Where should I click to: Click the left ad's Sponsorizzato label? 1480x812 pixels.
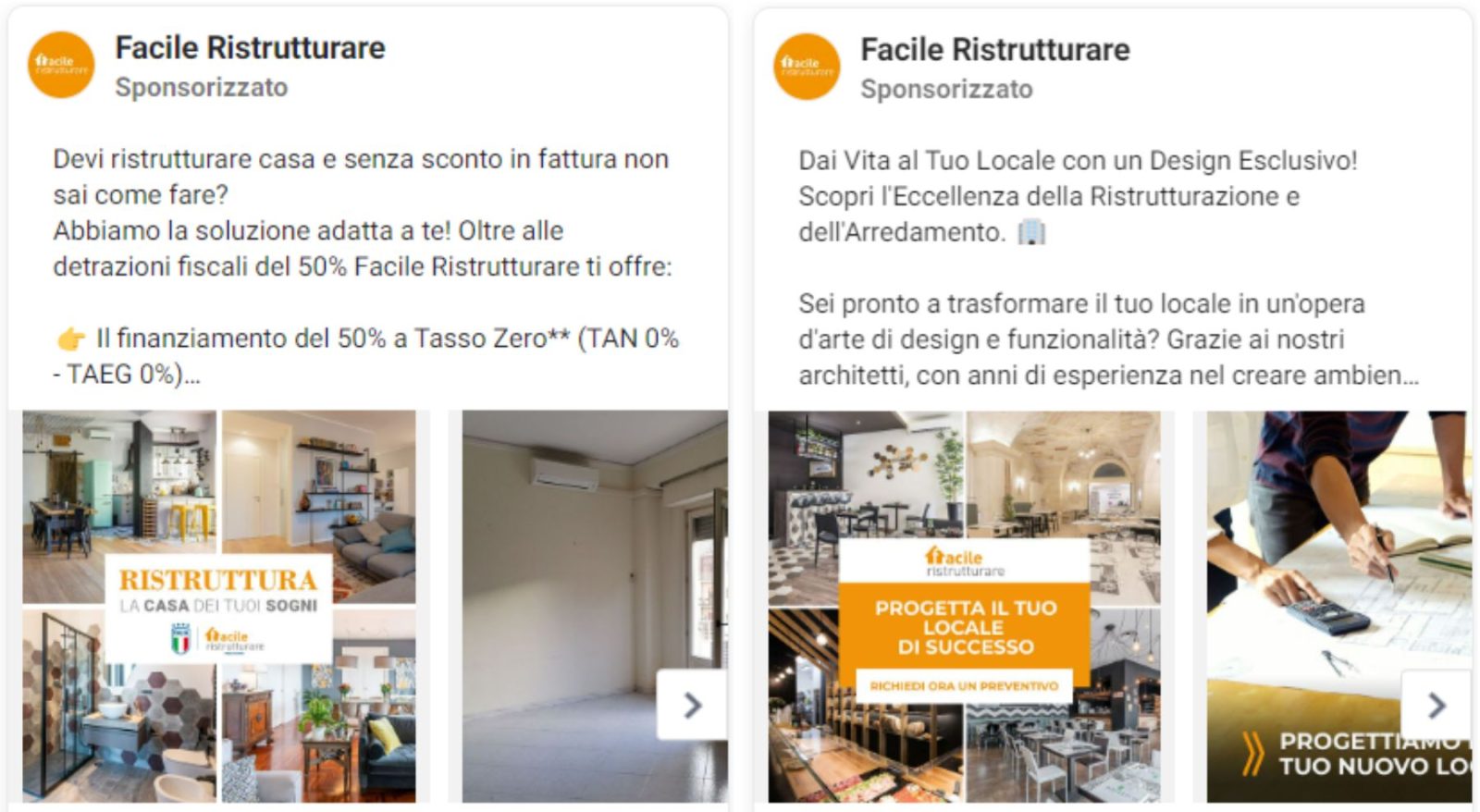pyautogui.click(x=201, y=87)
